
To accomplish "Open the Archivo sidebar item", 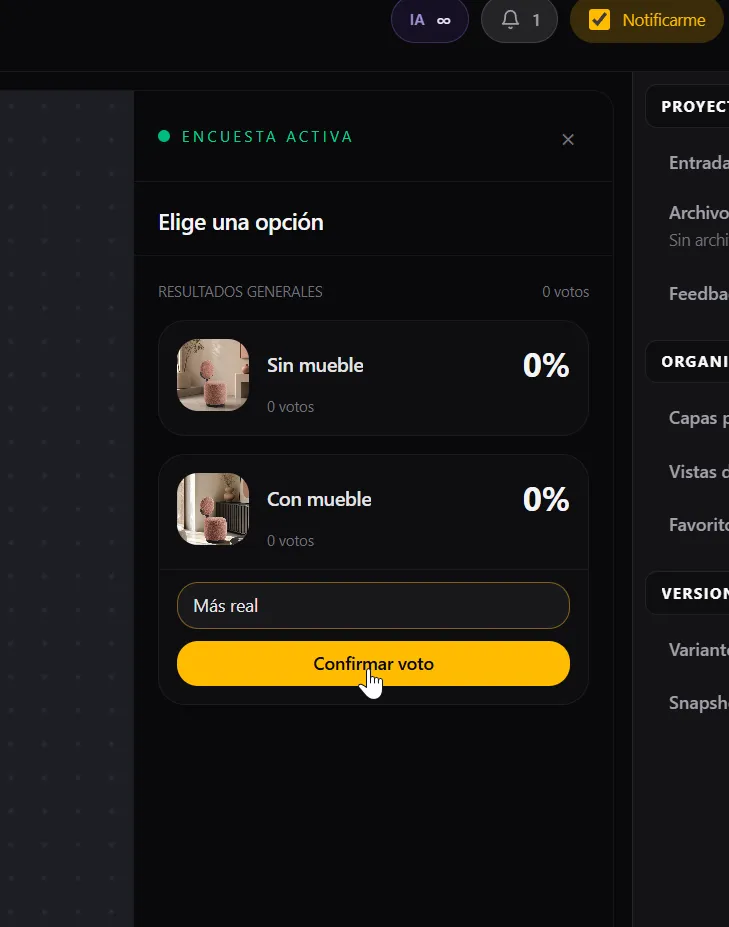I will tap(698, 213).
